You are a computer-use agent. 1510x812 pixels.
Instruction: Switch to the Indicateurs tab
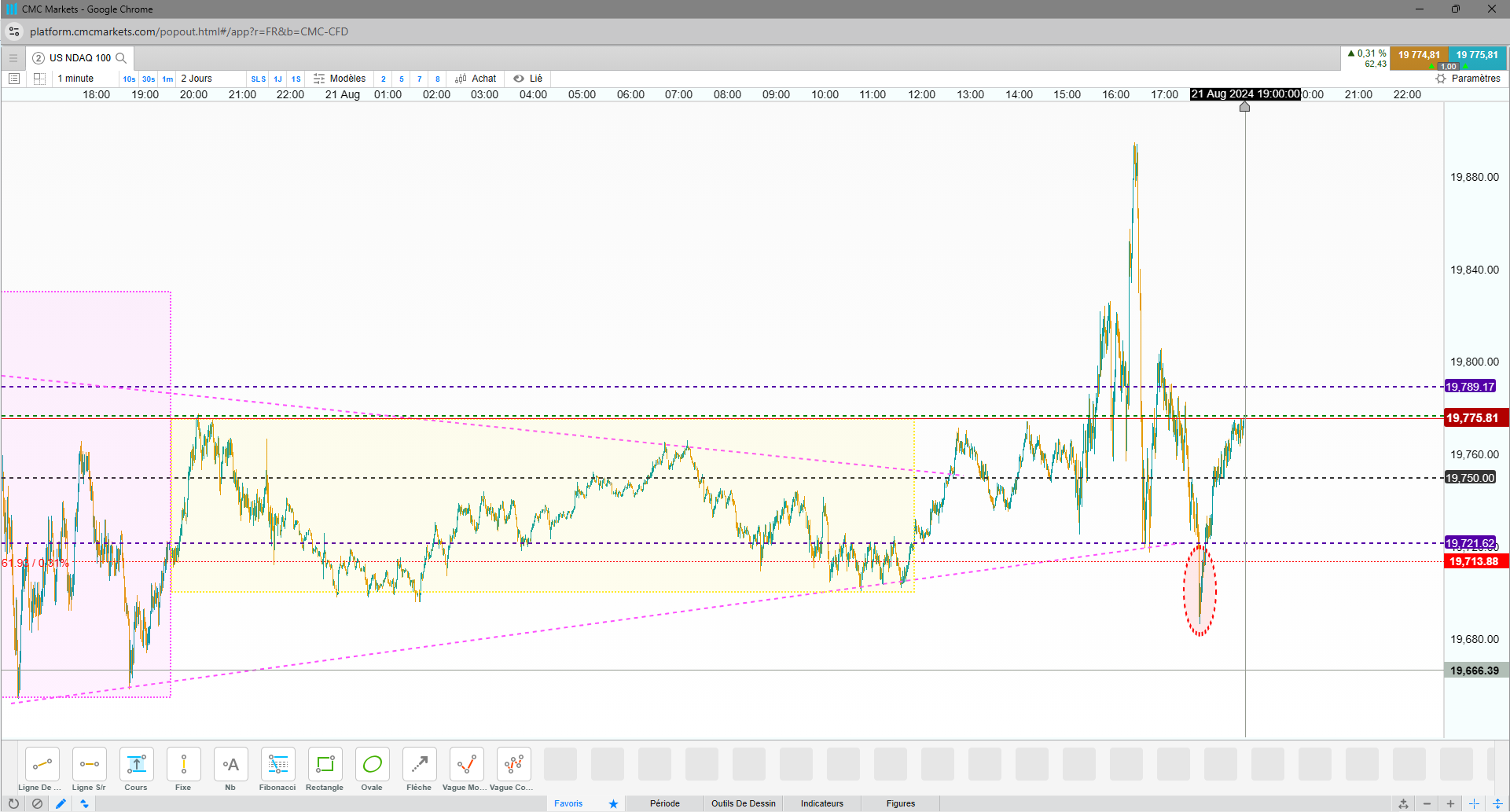point(821,803)
